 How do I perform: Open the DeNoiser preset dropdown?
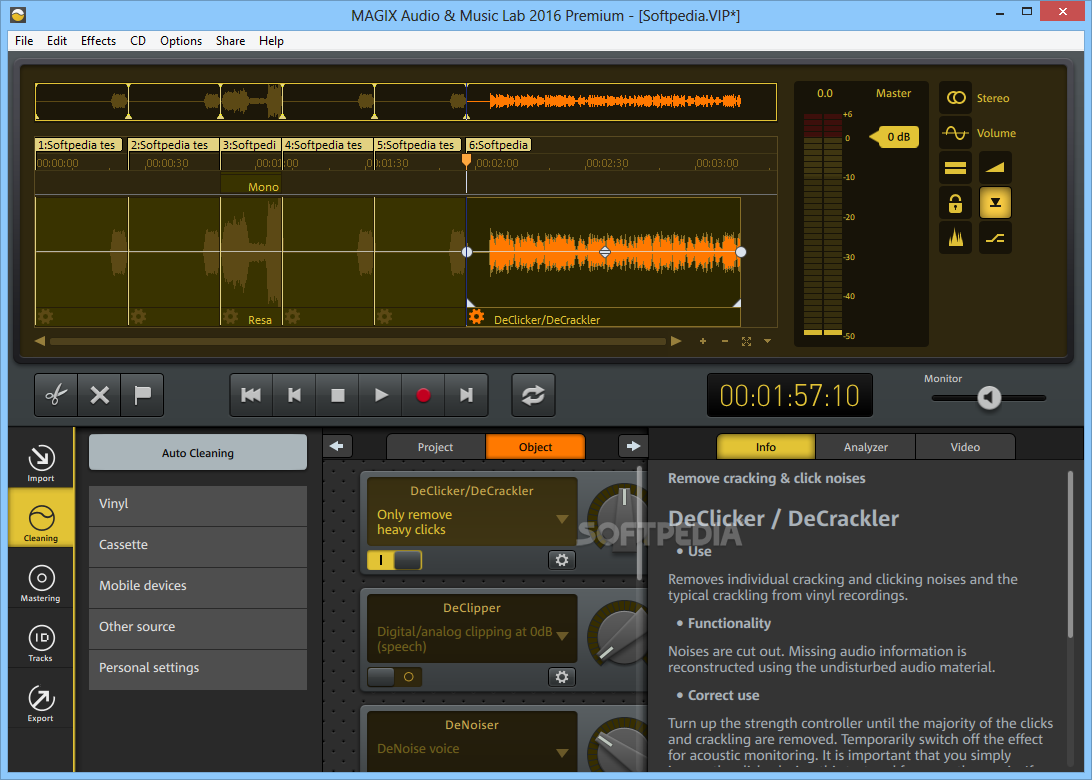pyautogui.click(x=562, y=753)
